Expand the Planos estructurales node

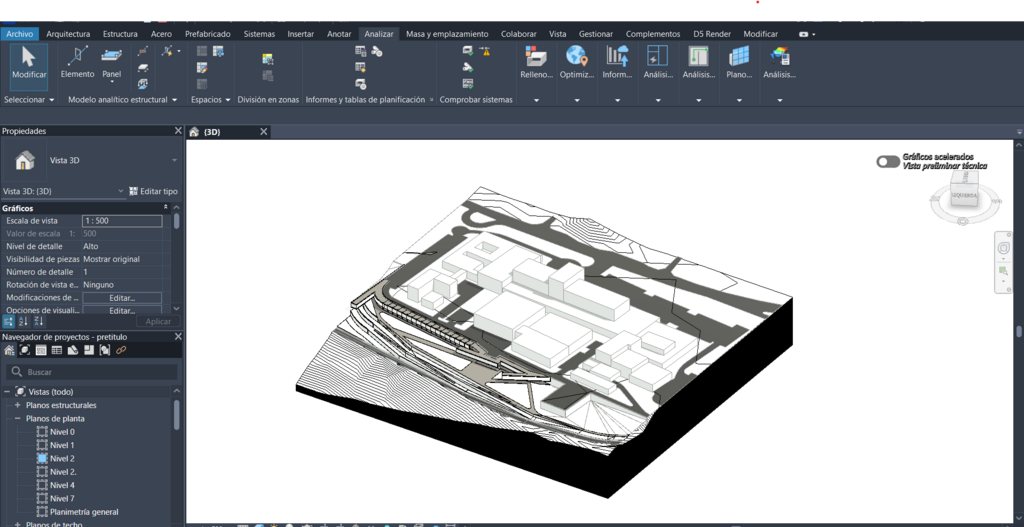[x=17, y=405]
